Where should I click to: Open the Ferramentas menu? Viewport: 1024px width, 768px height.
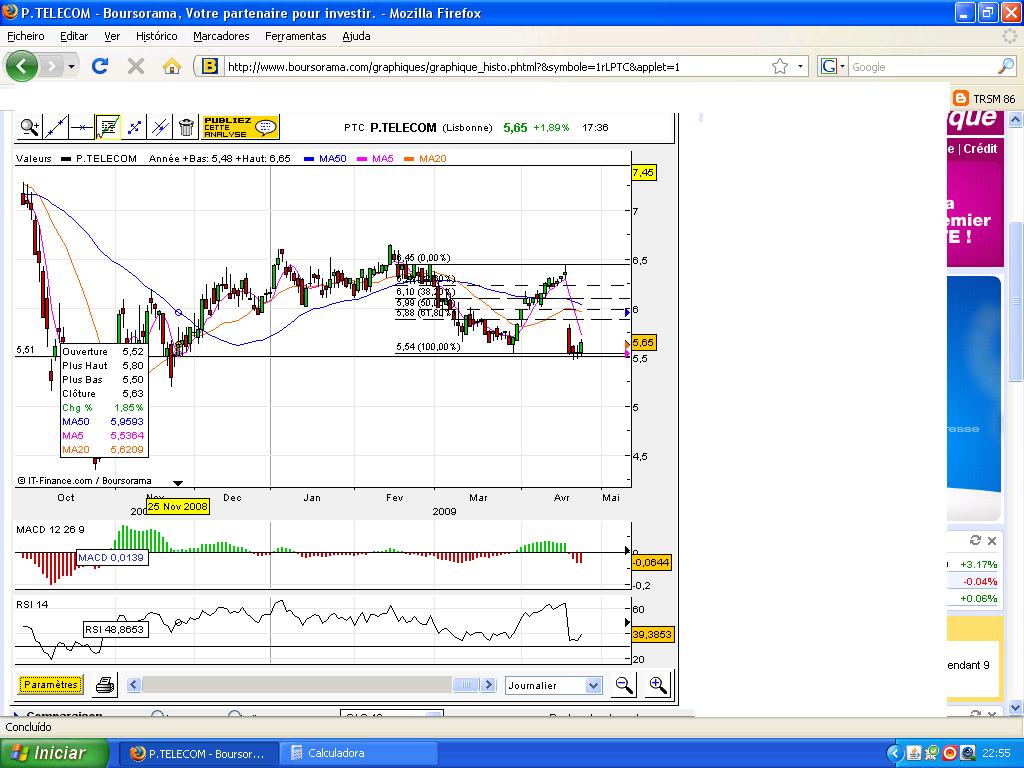tap(295, 36)
